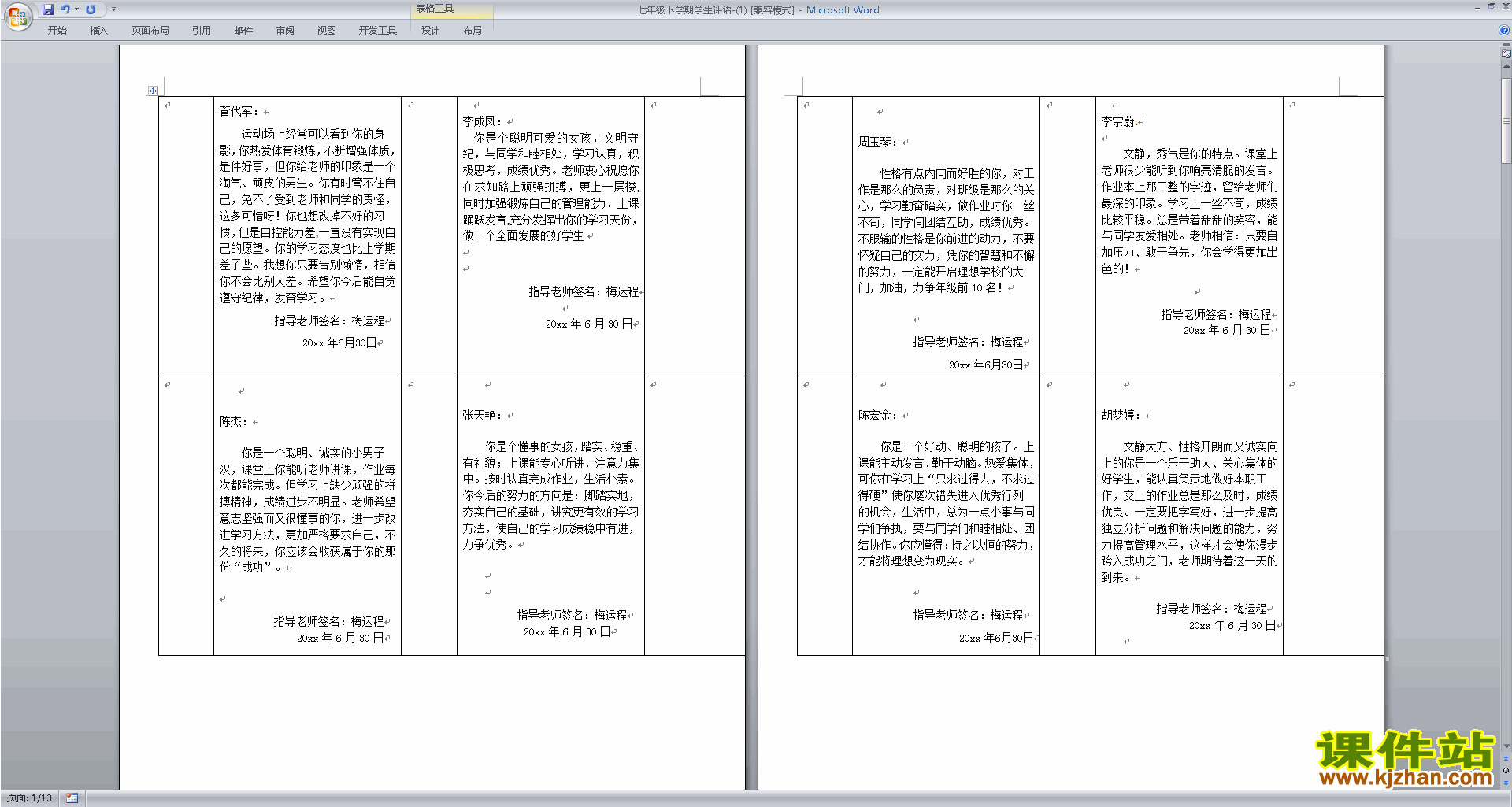Viewport: 1512px width, 807px height.
Task: Toggle the ruler button above scrollbar
Action: coord(1506,54)
